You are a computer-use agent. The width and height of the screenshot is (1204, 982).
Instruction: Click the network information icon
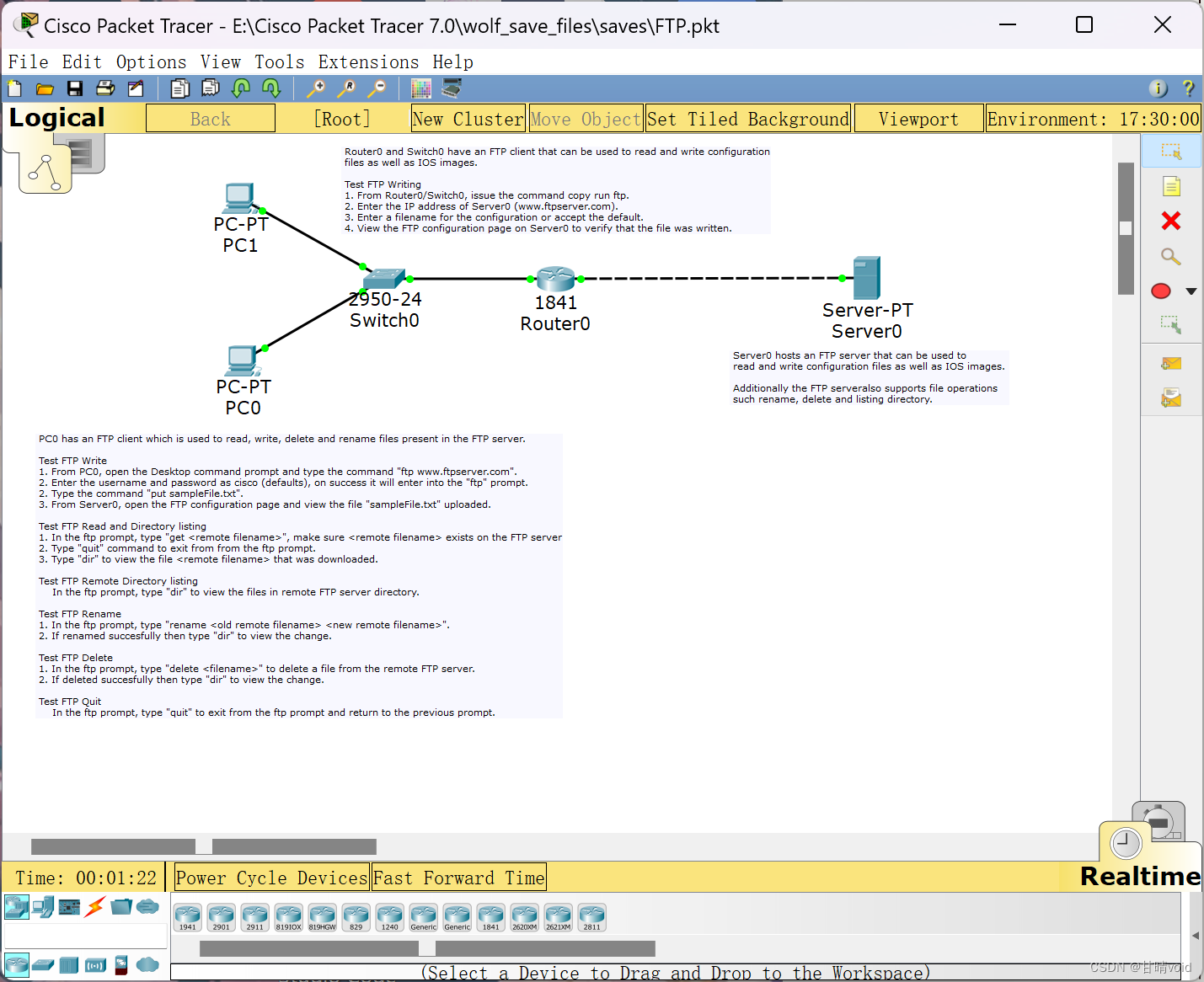(x=1159, y=88)
